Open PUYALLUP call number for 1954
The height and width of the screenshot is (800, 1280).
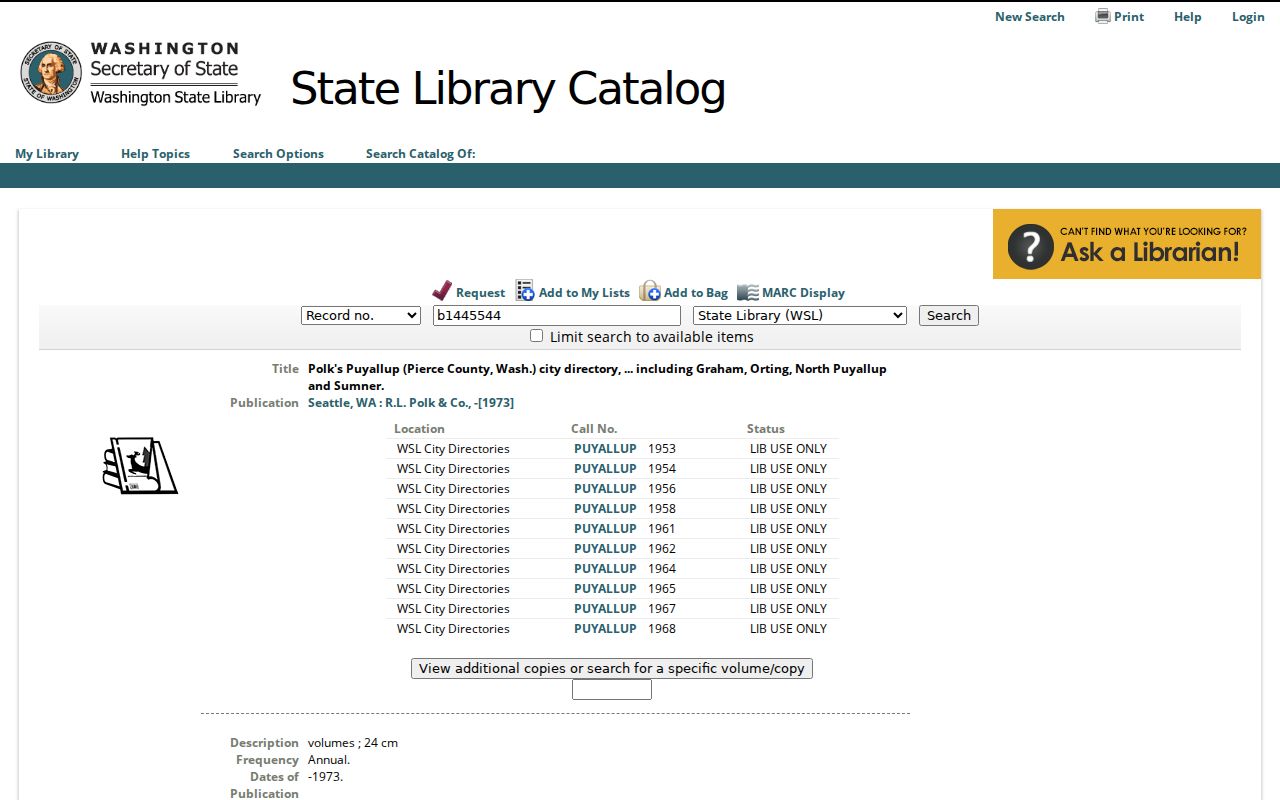point(605,469)
